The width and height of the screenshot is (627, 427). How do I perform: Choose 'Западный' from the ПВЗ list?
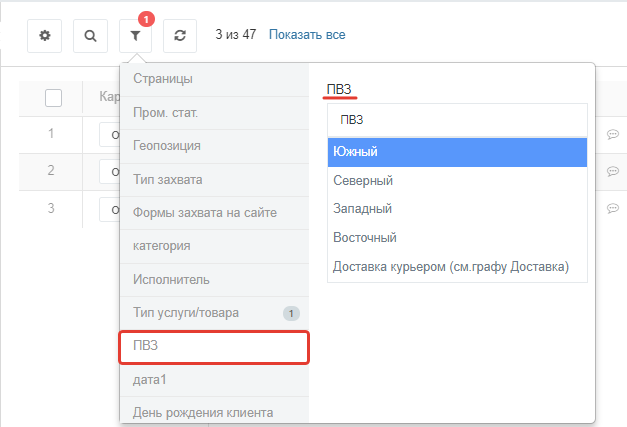(457, 209)
